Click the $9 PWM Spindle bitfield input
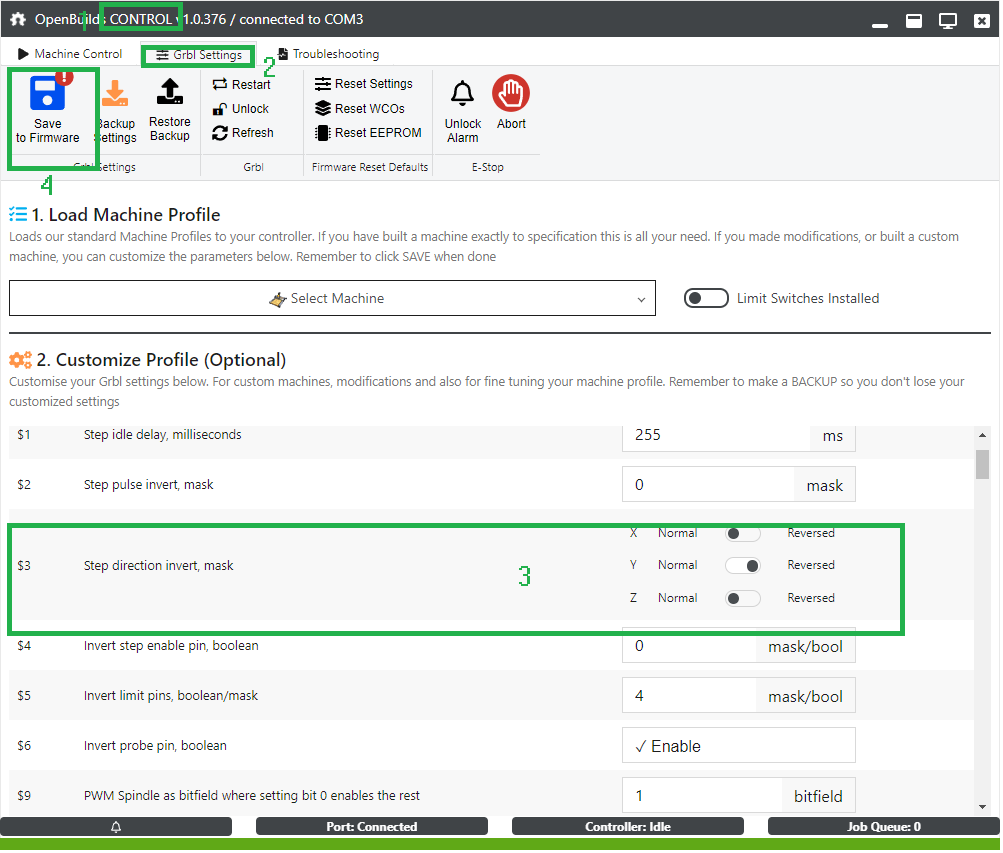 pyautogui.click(x=702, y=797)
